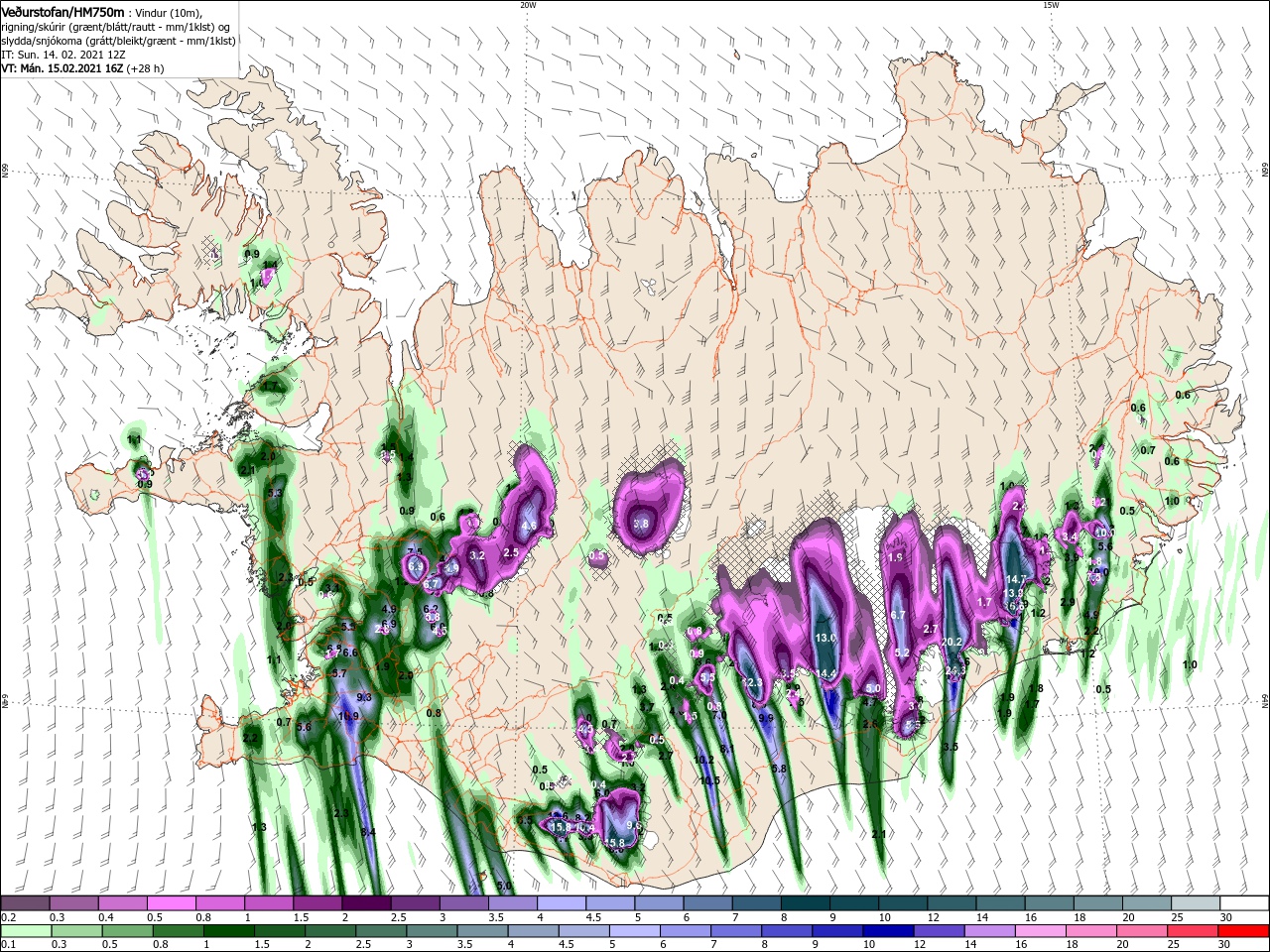This screenshot has height=952, width=1270.
Task: Click the 4.6 precipitation value on the map
Action: (x=529, y=526)
